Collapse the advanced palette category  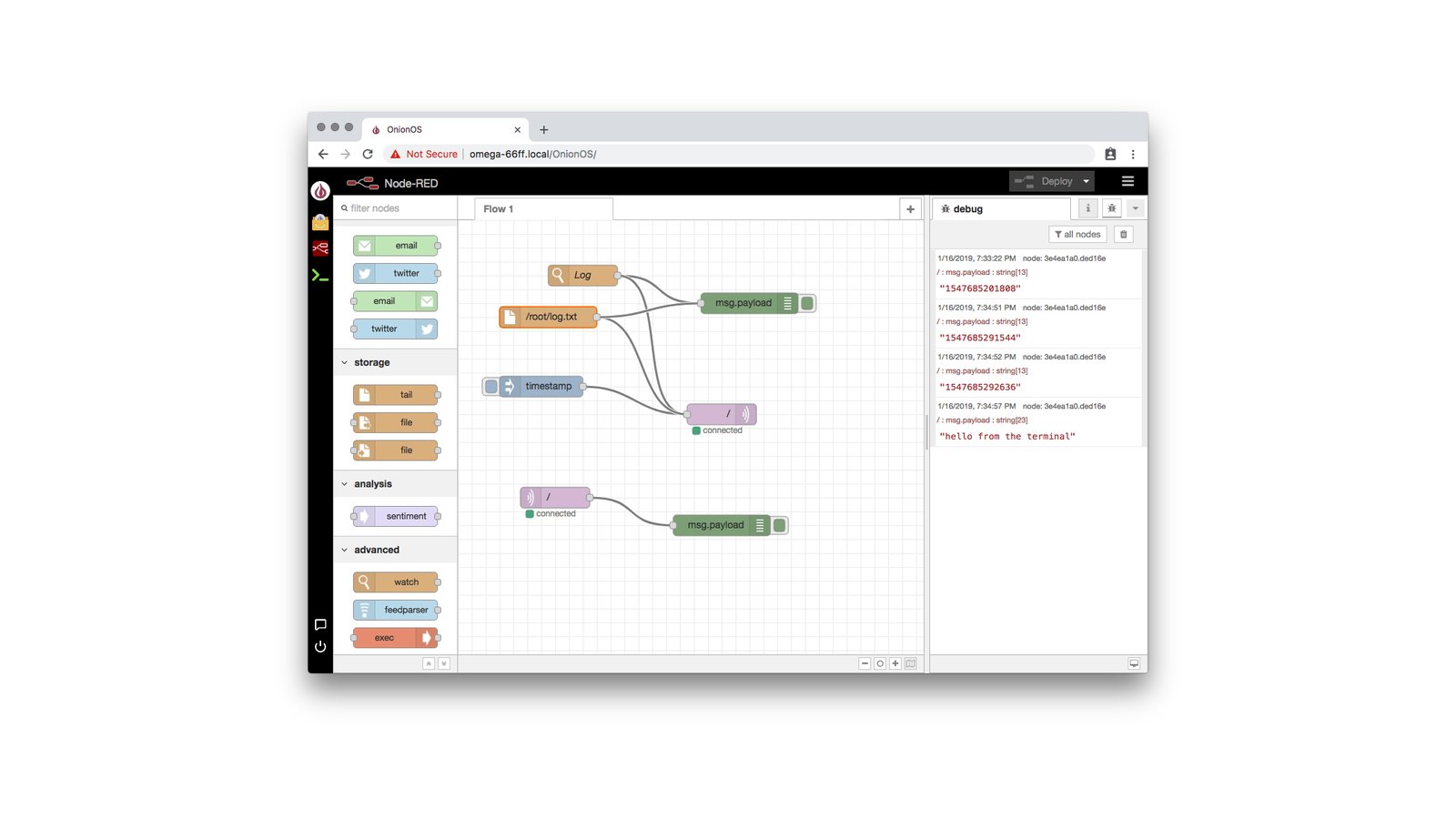coord(395,550)
